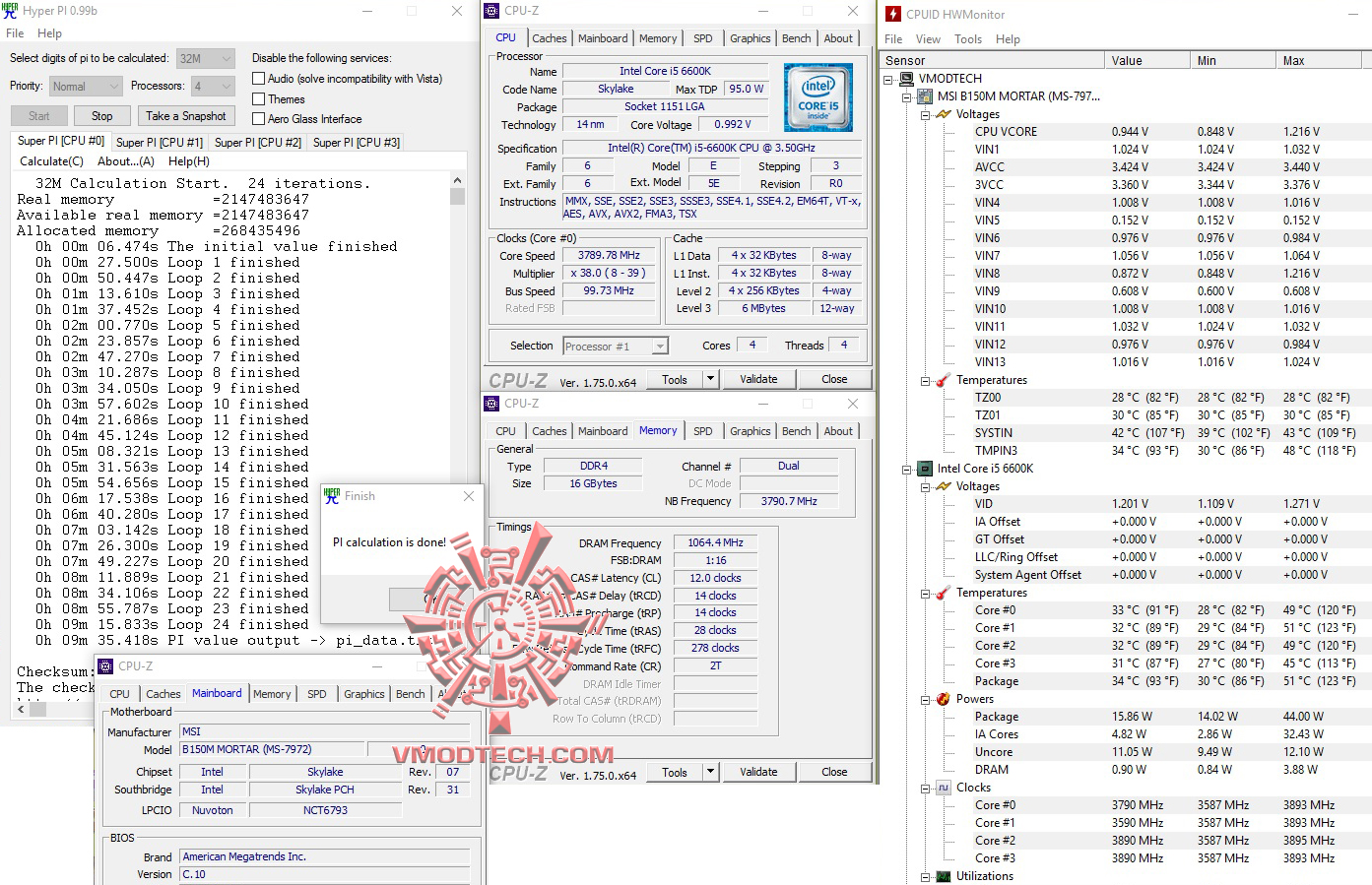1372x885 pixels.
Task: Collapse the Clocks tree node
Action: [x=925, y=788]
